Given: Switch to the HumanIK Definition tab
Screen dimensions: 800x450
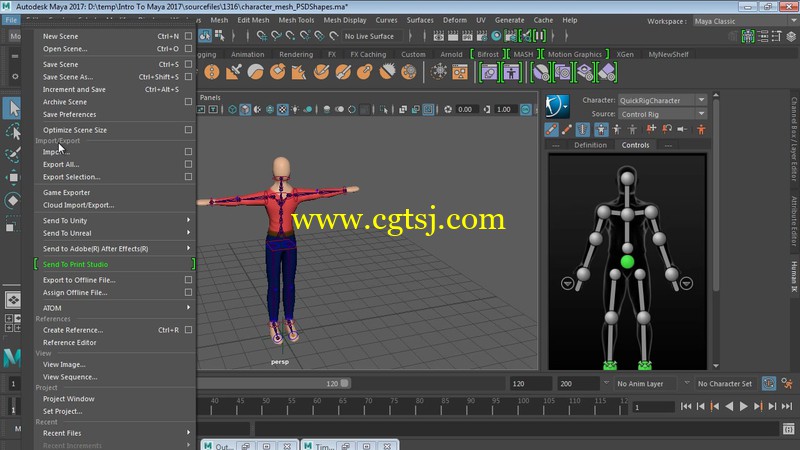Looking at the screenshot, I should [x=590, y=145].
